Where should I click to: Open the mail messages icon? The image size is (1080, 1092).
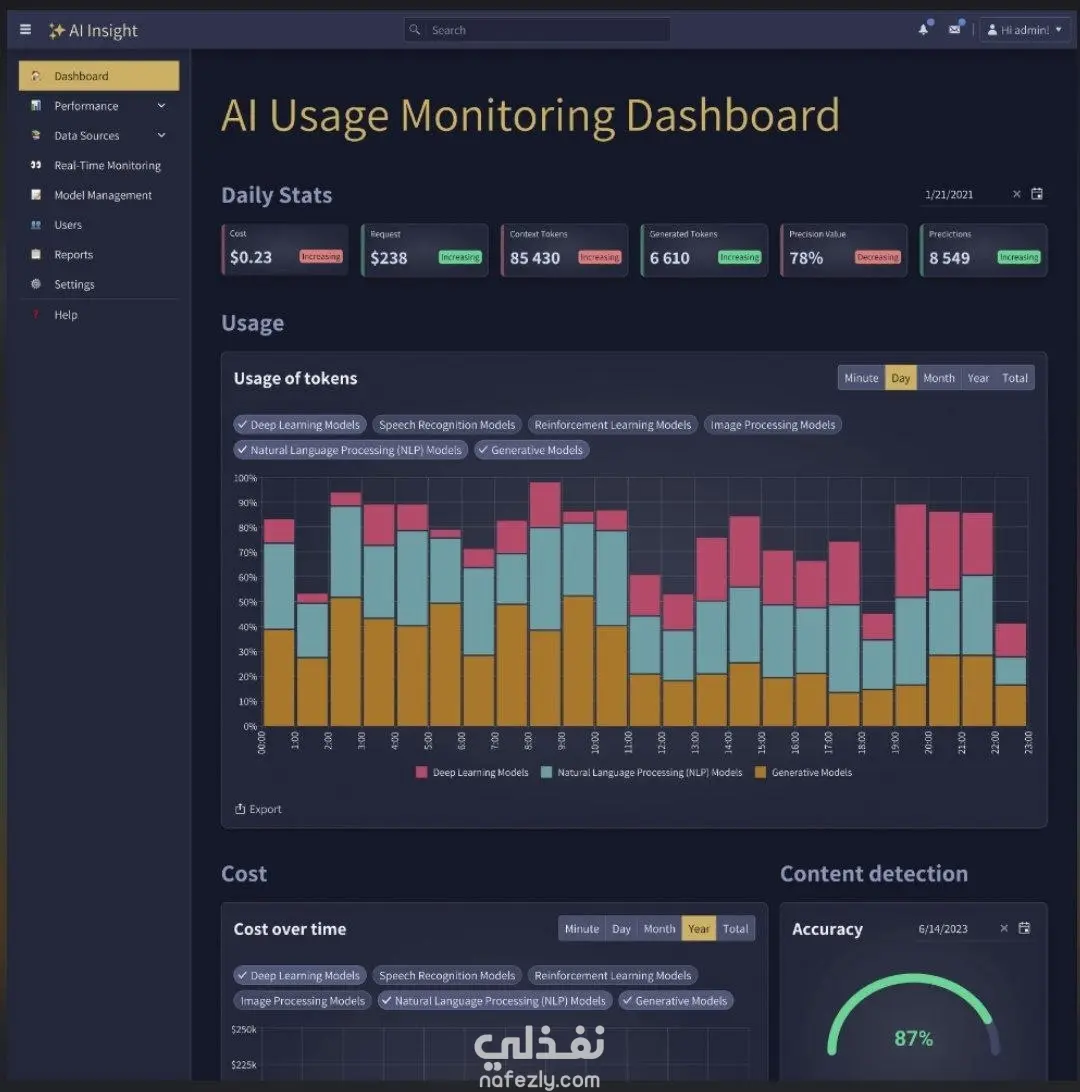(955, 29)
